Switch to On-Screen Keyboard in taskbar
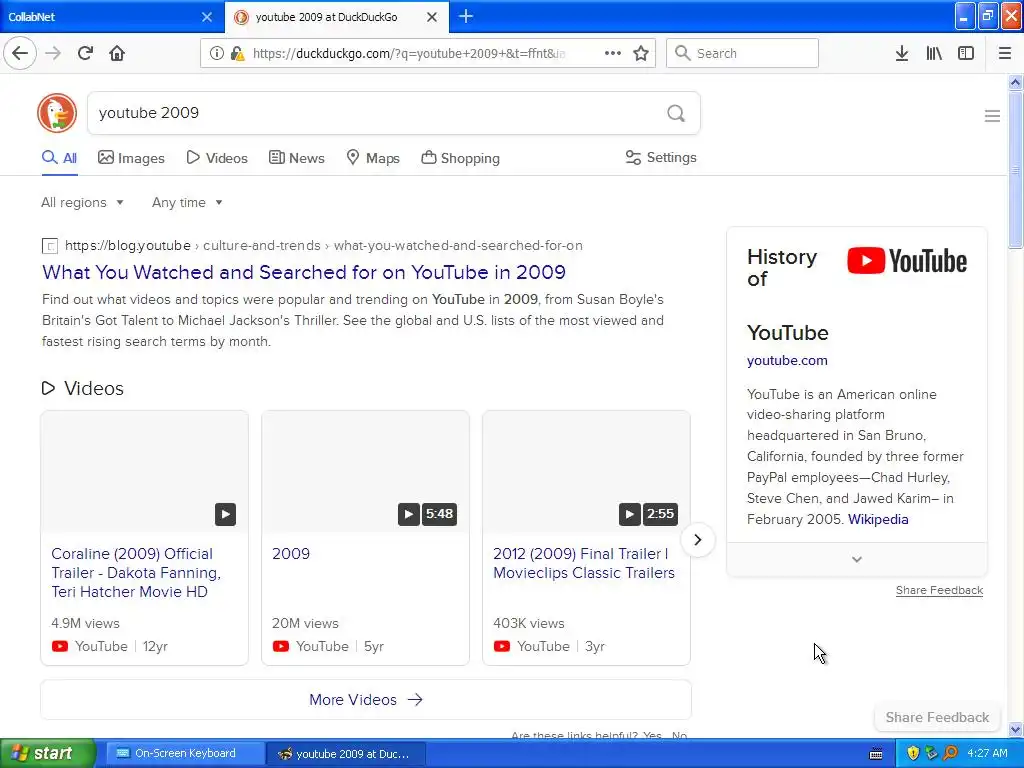The image size is (1024, 768). [185, 753]
